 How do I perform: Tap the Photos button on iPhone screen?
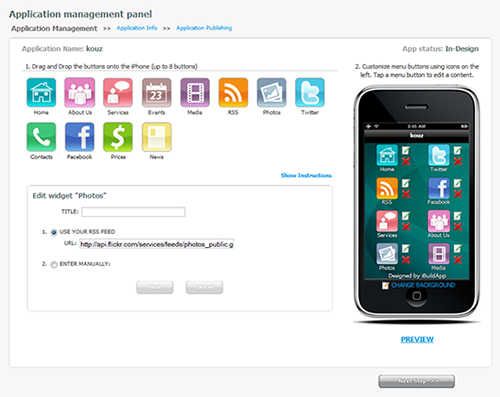tap(387, 254)
